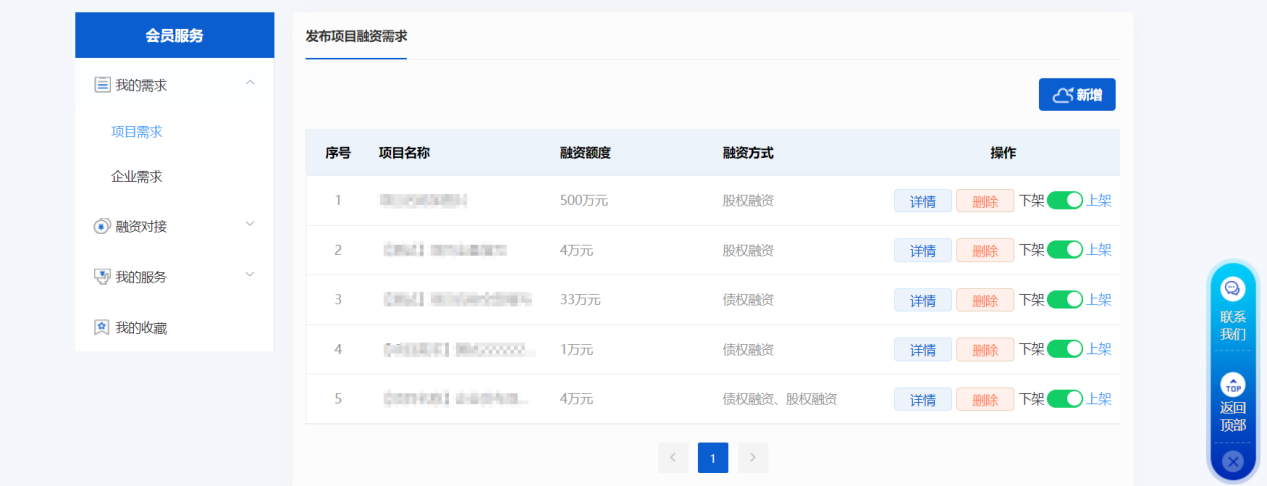Switch off the 上架 toggle in row 5
This screenshot has height=486, width=1267.
coord(1065,399)
